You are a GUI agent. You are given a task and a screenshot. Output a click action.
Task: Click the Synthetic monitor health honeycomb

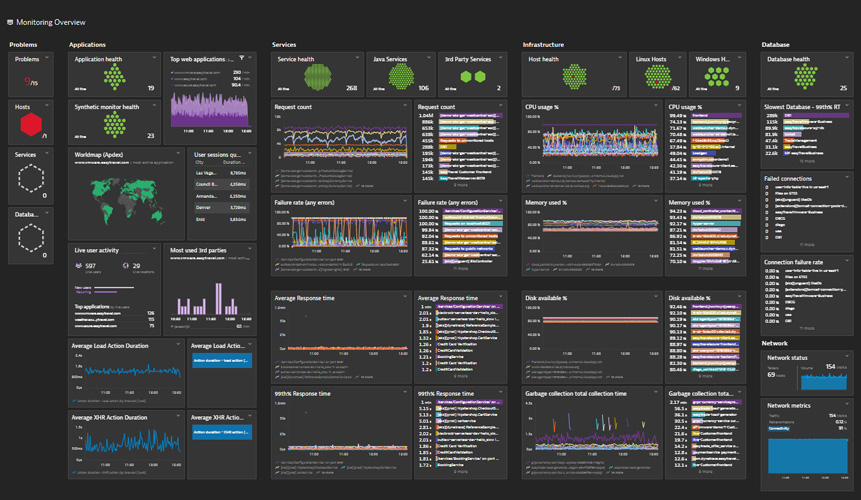116,124
